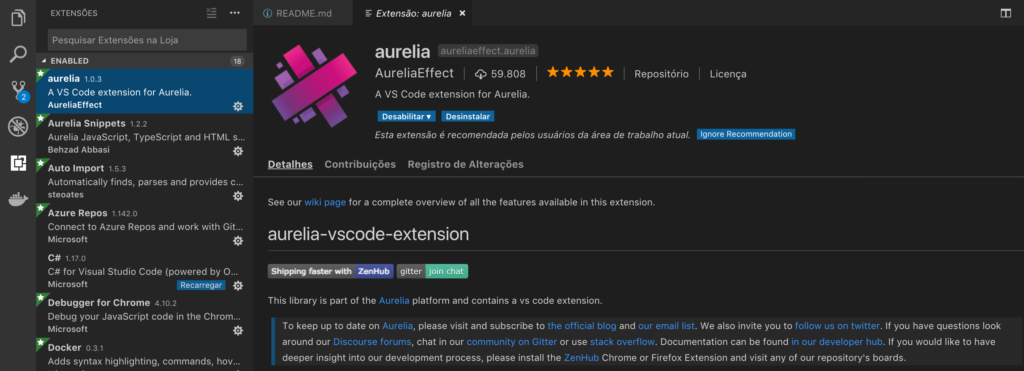Click the ZenHub shipping badge

330,271
